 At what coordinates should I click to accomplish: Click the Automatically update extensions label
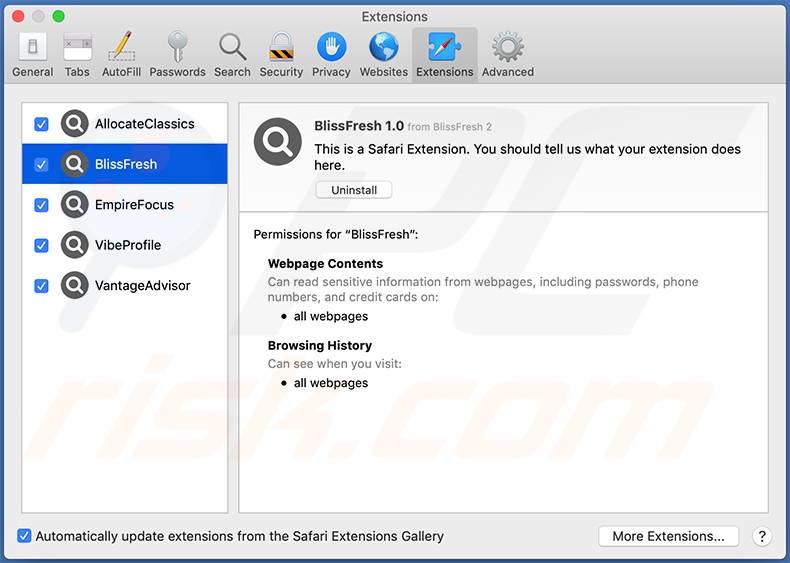(239, 536)
